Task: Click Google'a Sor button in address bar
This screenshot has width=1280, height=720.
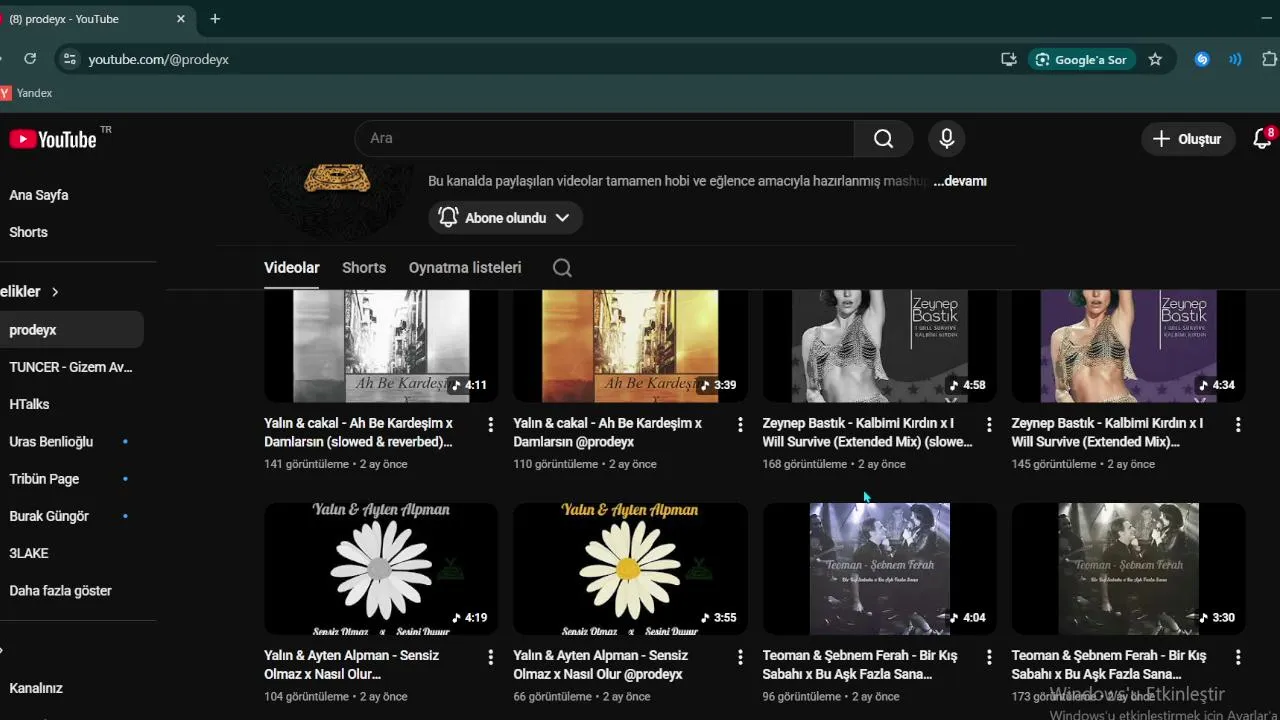Action: click(x=1081, y=59)
